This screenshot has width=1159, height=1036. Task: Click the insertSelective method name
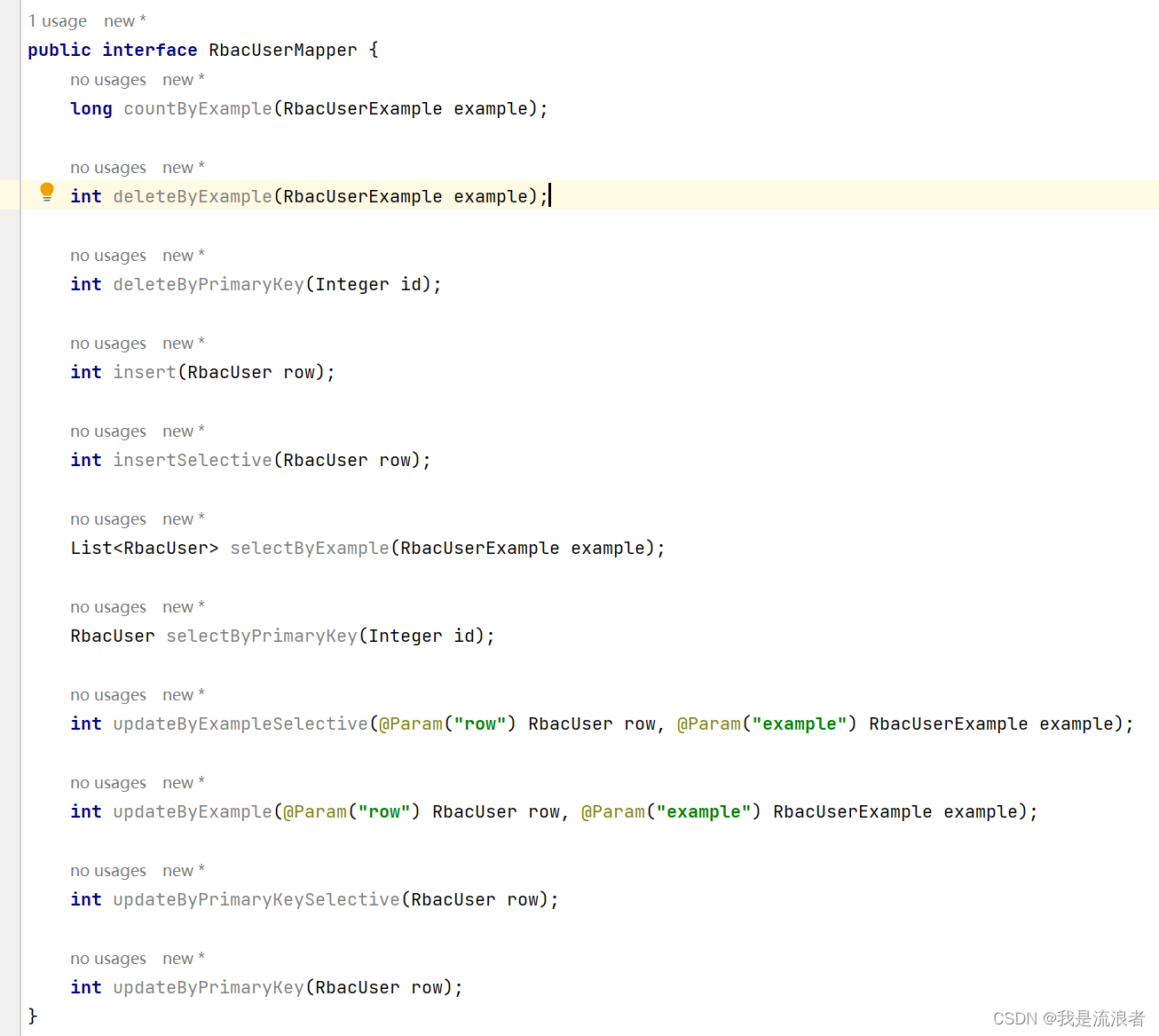click(x=193, y=460)
